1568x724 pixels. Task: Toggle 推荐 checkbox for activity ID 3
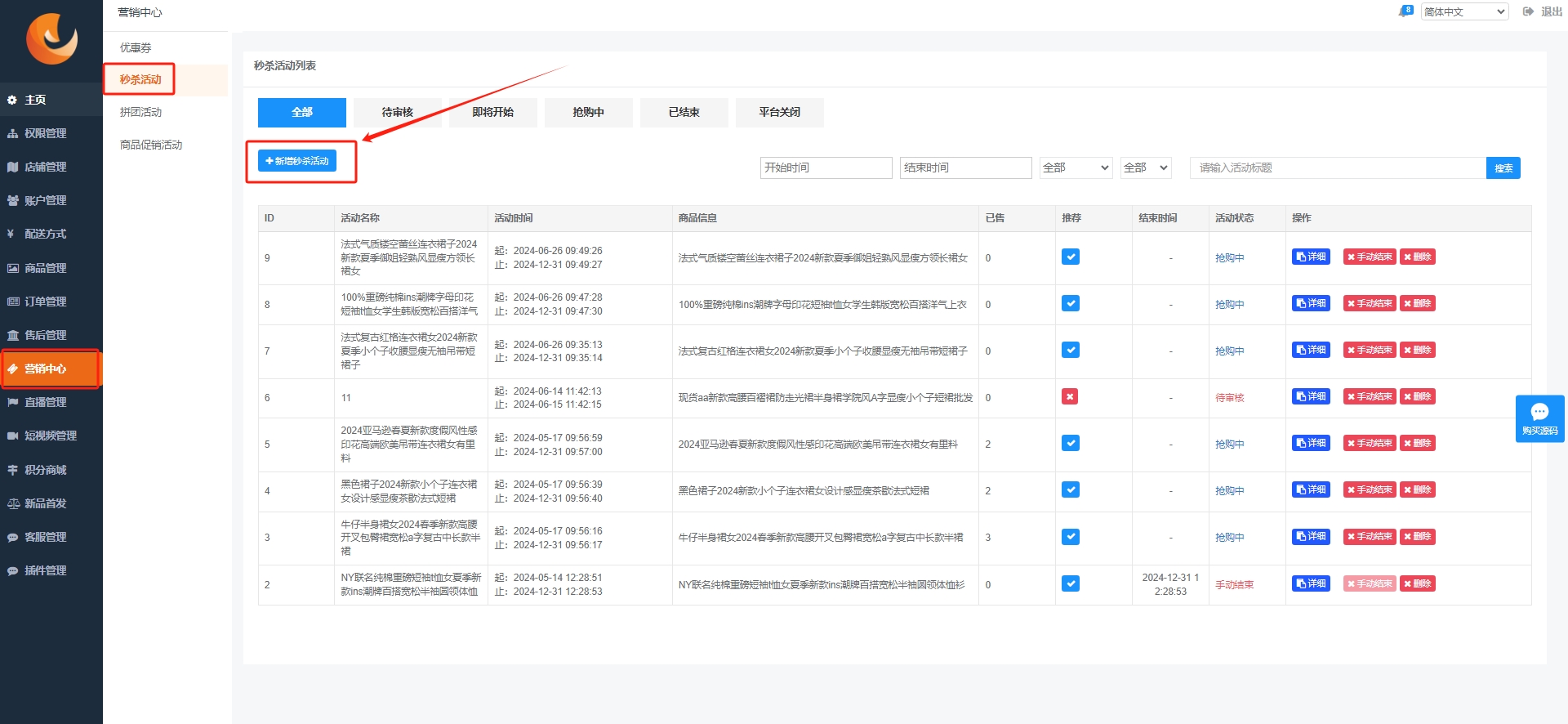point(1071,537)
